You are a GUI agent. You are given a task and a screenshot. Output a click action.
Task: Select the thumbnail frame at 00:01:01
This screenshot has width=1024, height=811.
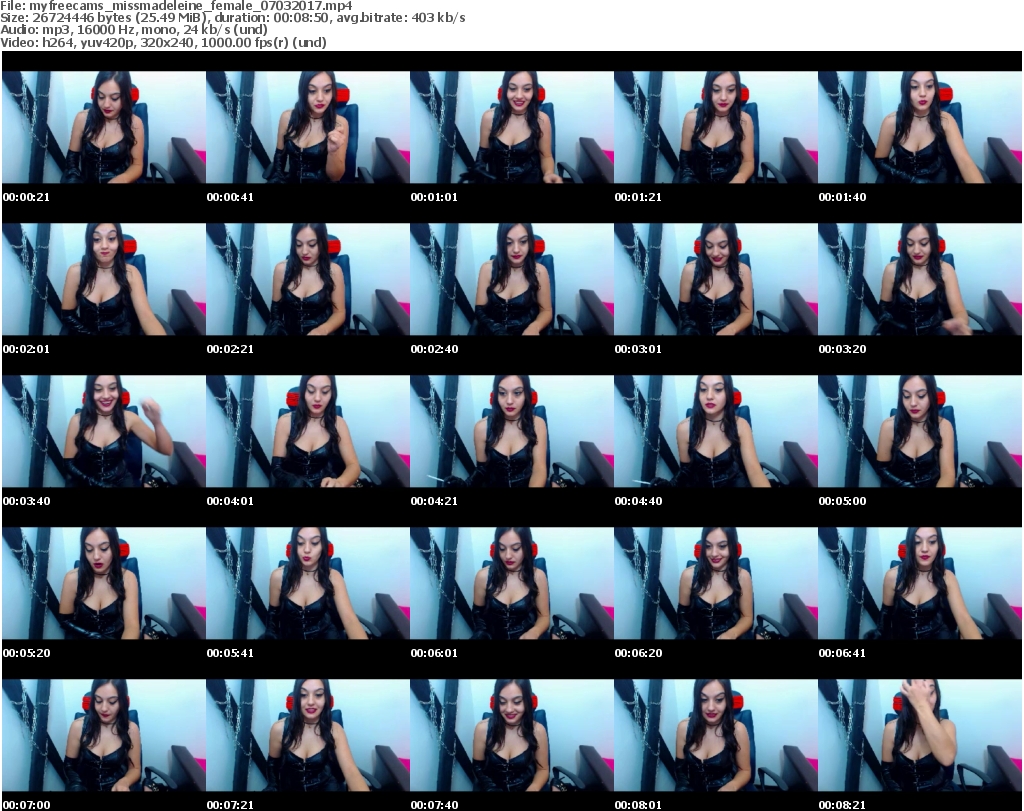pos(512,127)
